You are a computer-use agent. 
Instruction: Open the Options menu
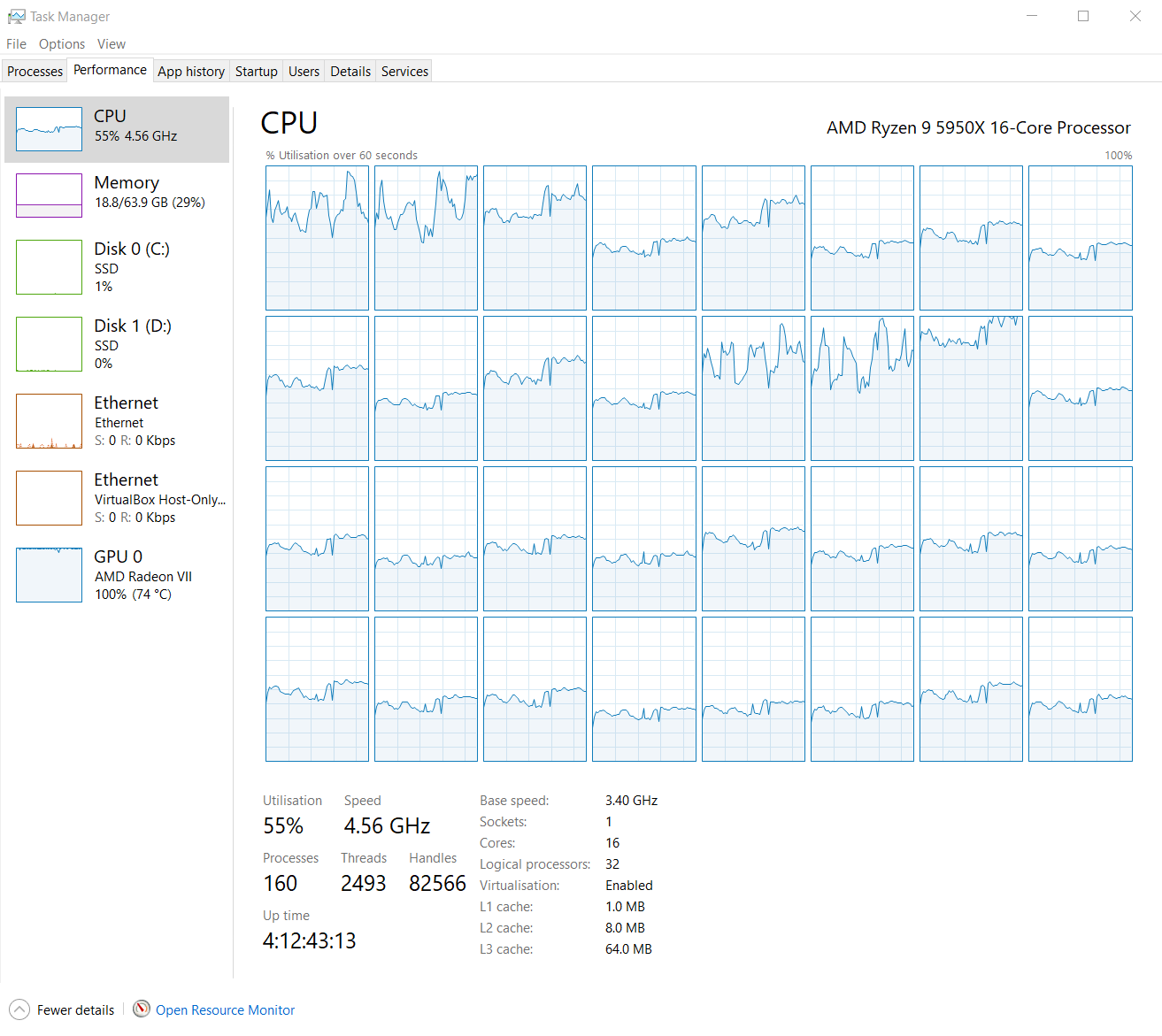(62, 44)
